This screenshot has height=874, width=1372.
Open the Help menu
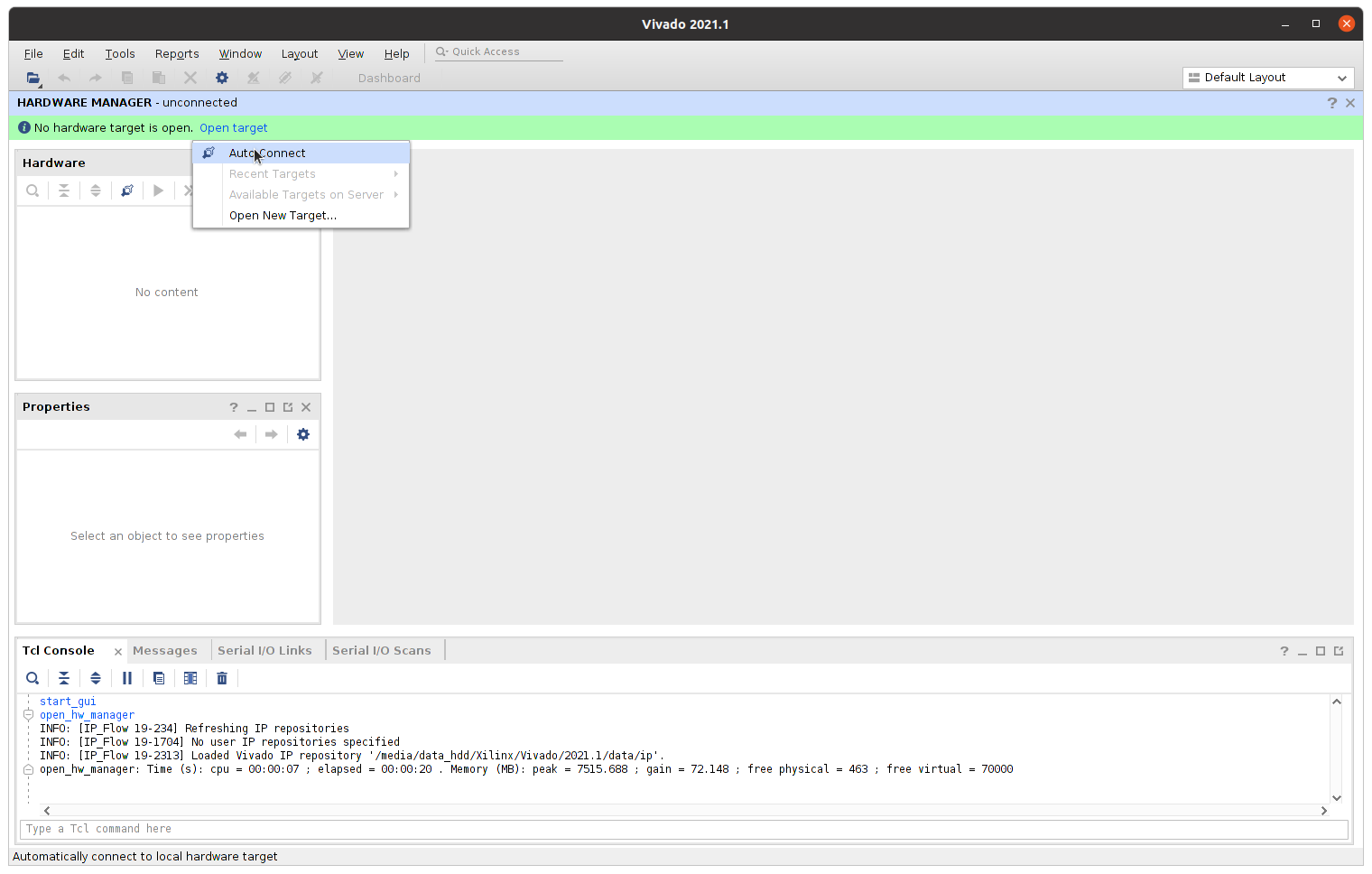pos(396,53)
